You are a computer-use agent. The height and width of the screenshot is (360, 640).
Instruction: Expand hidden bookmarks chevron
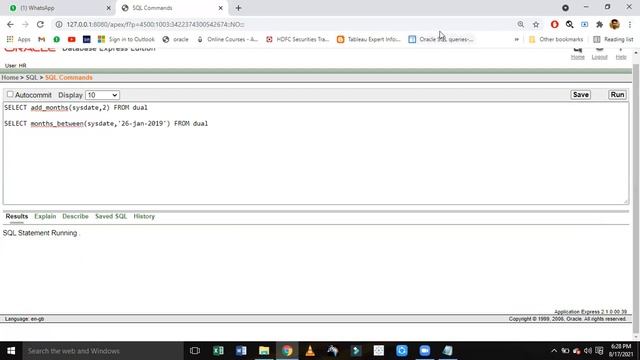click(516, 39)
